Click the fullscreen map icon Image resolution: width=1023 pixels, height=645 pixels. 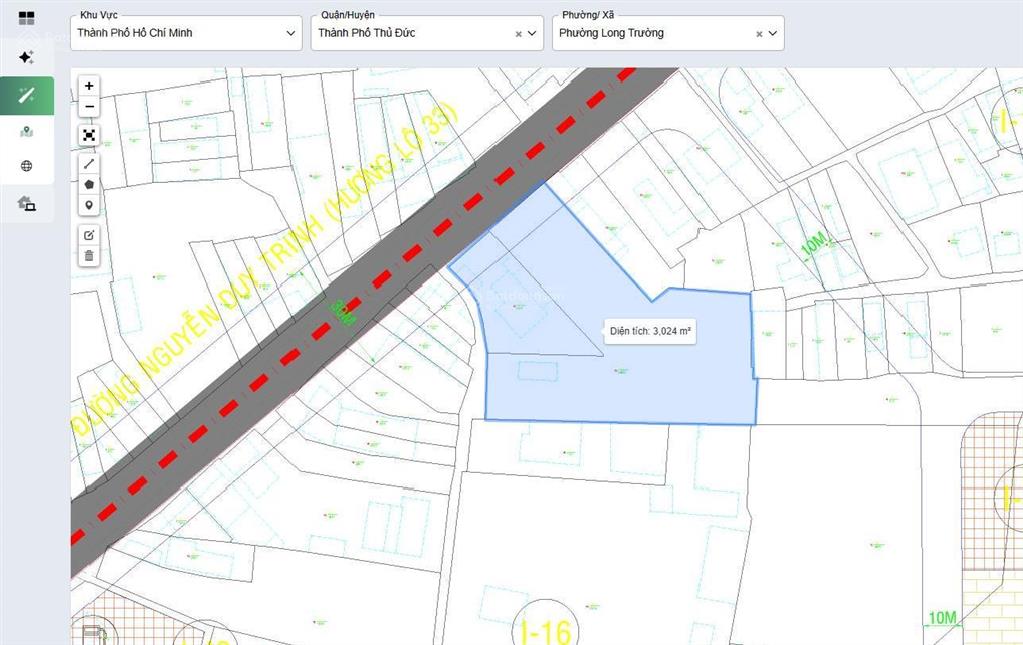[89, 135]
